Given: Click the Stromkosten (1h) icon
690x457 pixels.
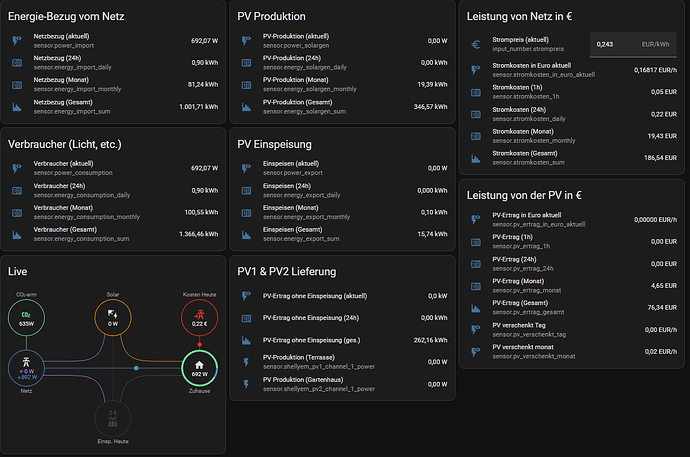Looking at the screenshot, I should coord(476,92).
